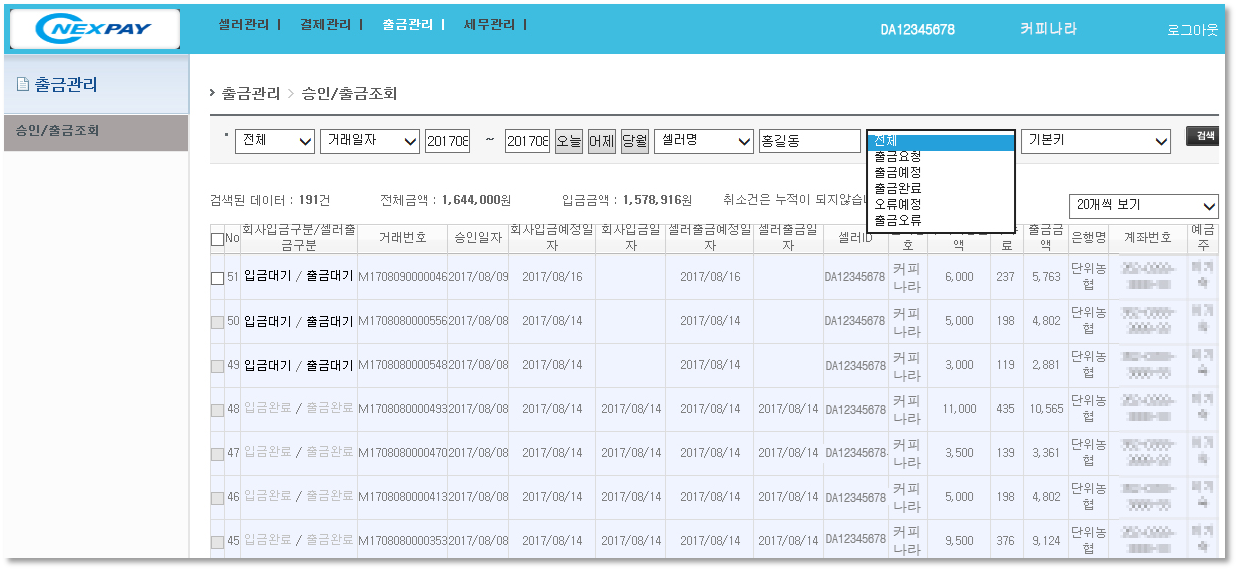1237x570 pixels.
Task: Click the 로그아웃 link
Action: point(1192,30)
